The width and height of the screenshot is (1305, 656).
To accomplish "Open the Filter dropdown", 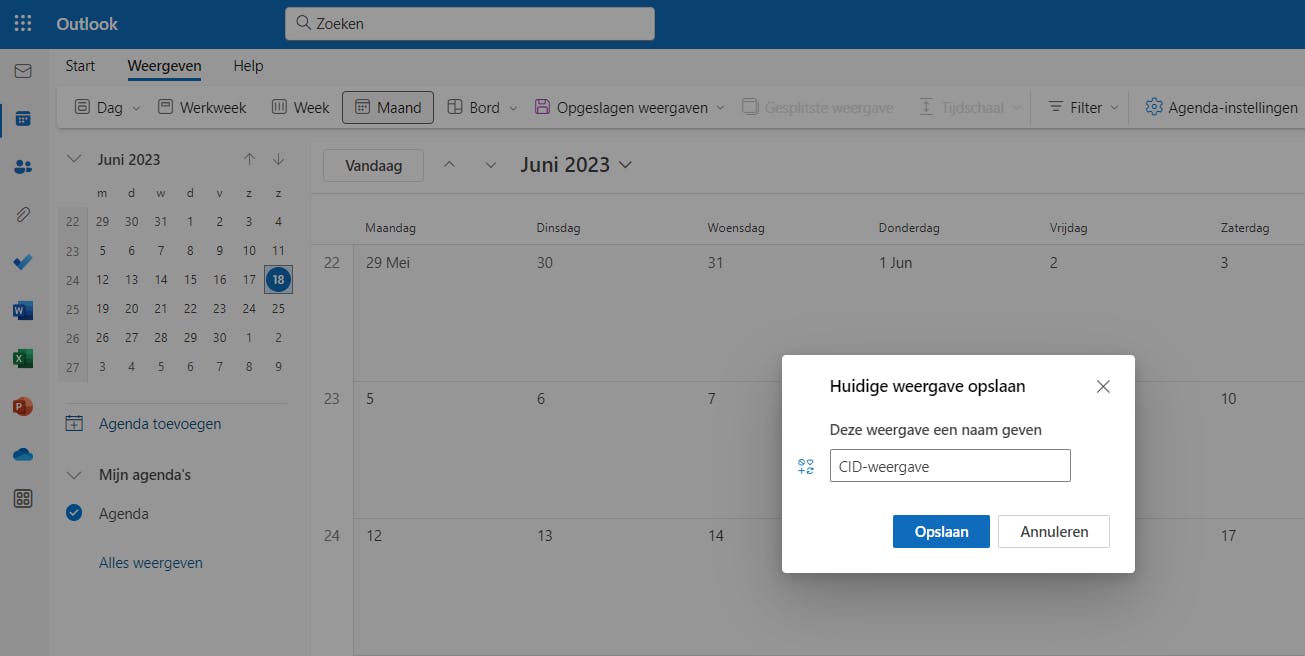I will (1083, 108).
